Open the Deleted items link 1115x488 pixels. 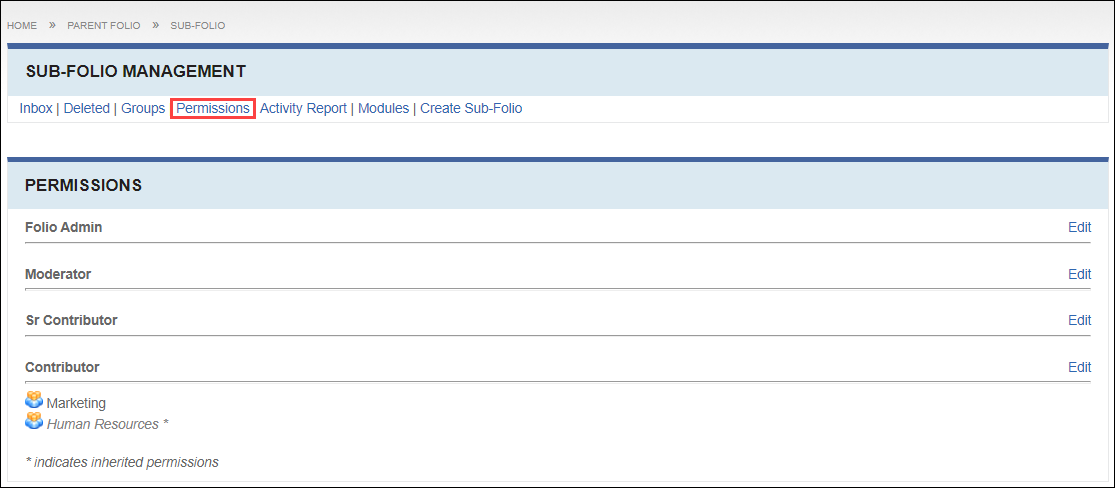(87, 109)
